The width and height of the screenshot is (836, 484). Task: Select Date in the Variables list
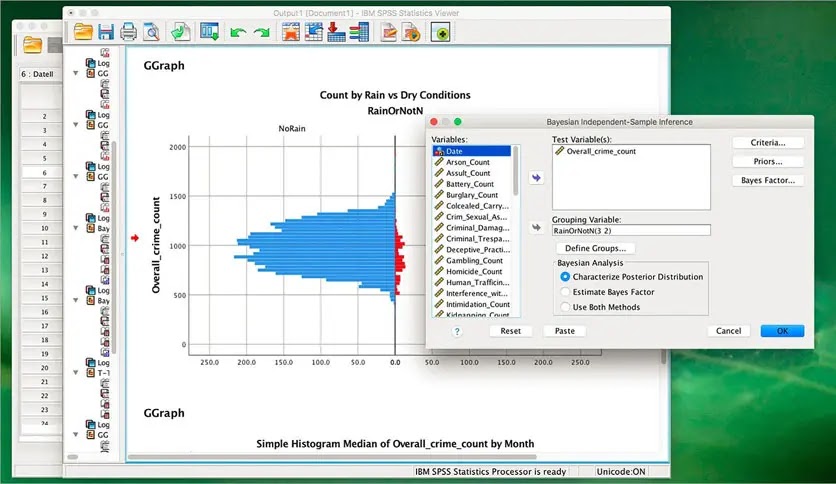click(472, 151)
